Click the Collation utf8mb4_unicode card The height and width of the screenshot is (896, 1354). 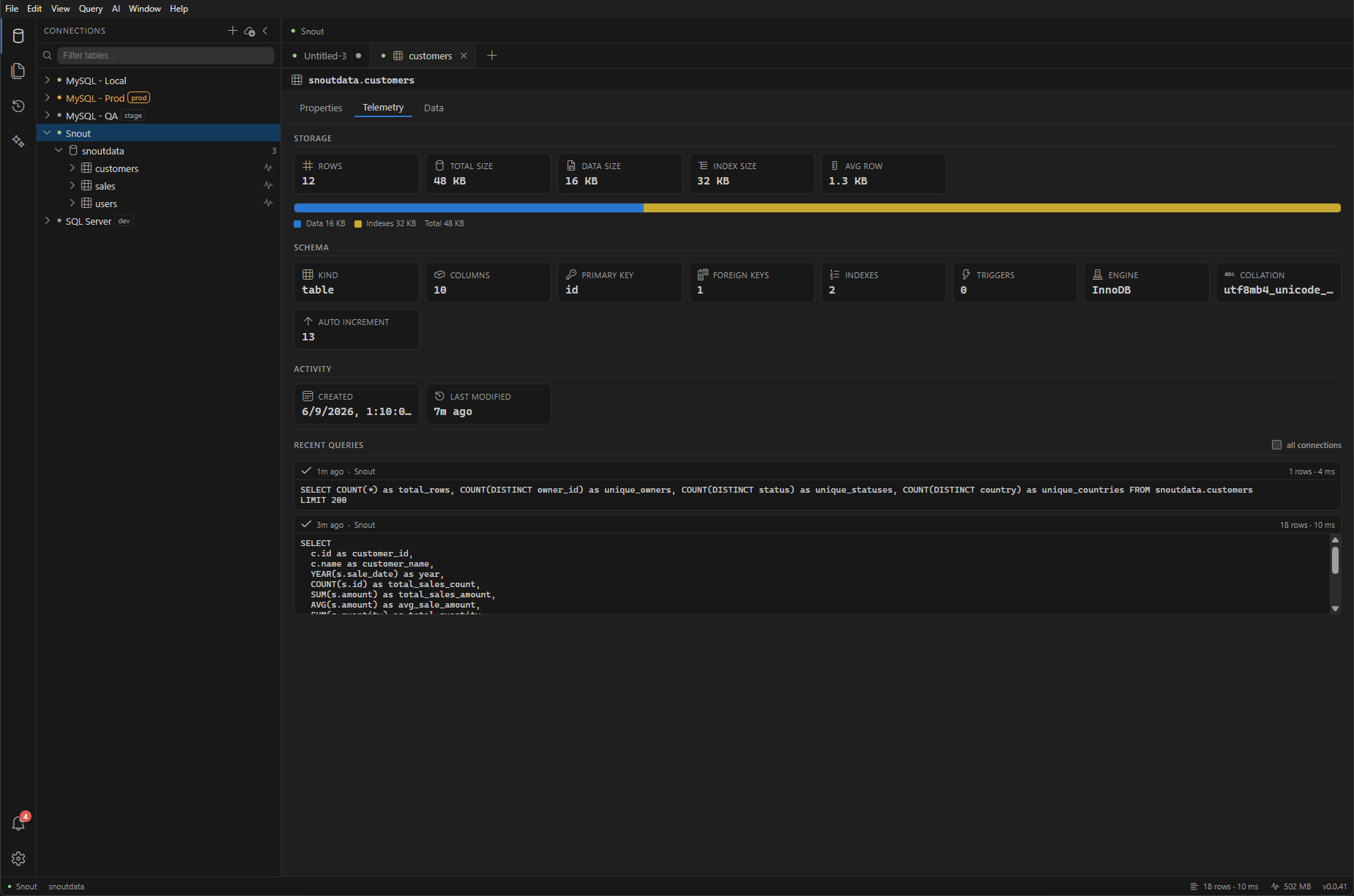pos(1279,283)
